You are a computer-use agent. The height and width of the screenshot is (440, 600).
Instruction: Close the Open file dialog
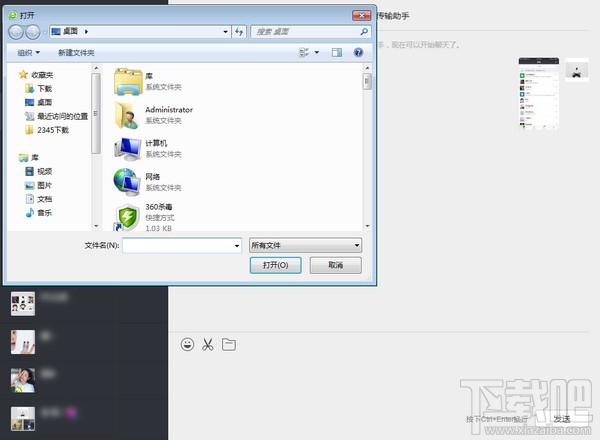[x=362, y=15]
